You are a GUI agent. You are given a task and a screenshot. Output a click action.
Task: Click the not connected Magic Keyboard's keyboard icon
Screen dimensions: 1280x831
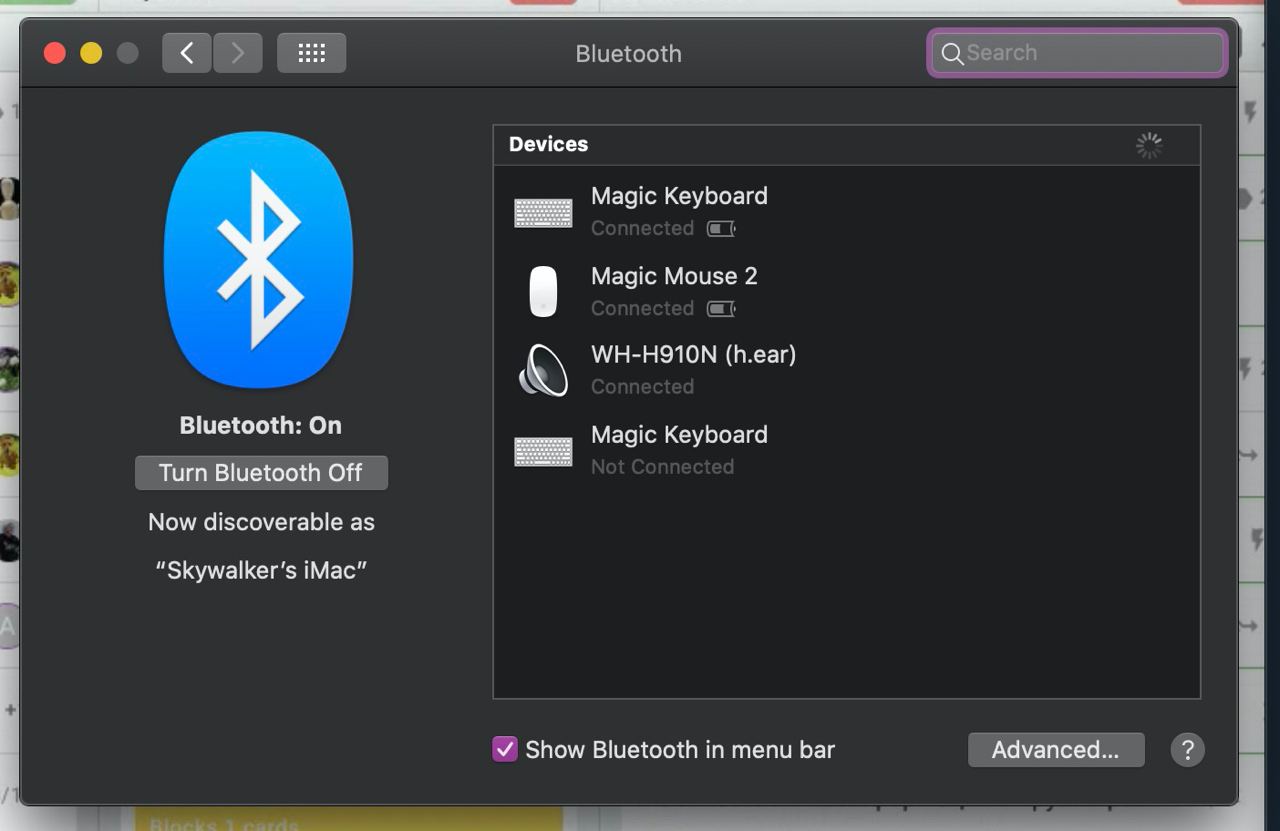[x=543, y=452]
